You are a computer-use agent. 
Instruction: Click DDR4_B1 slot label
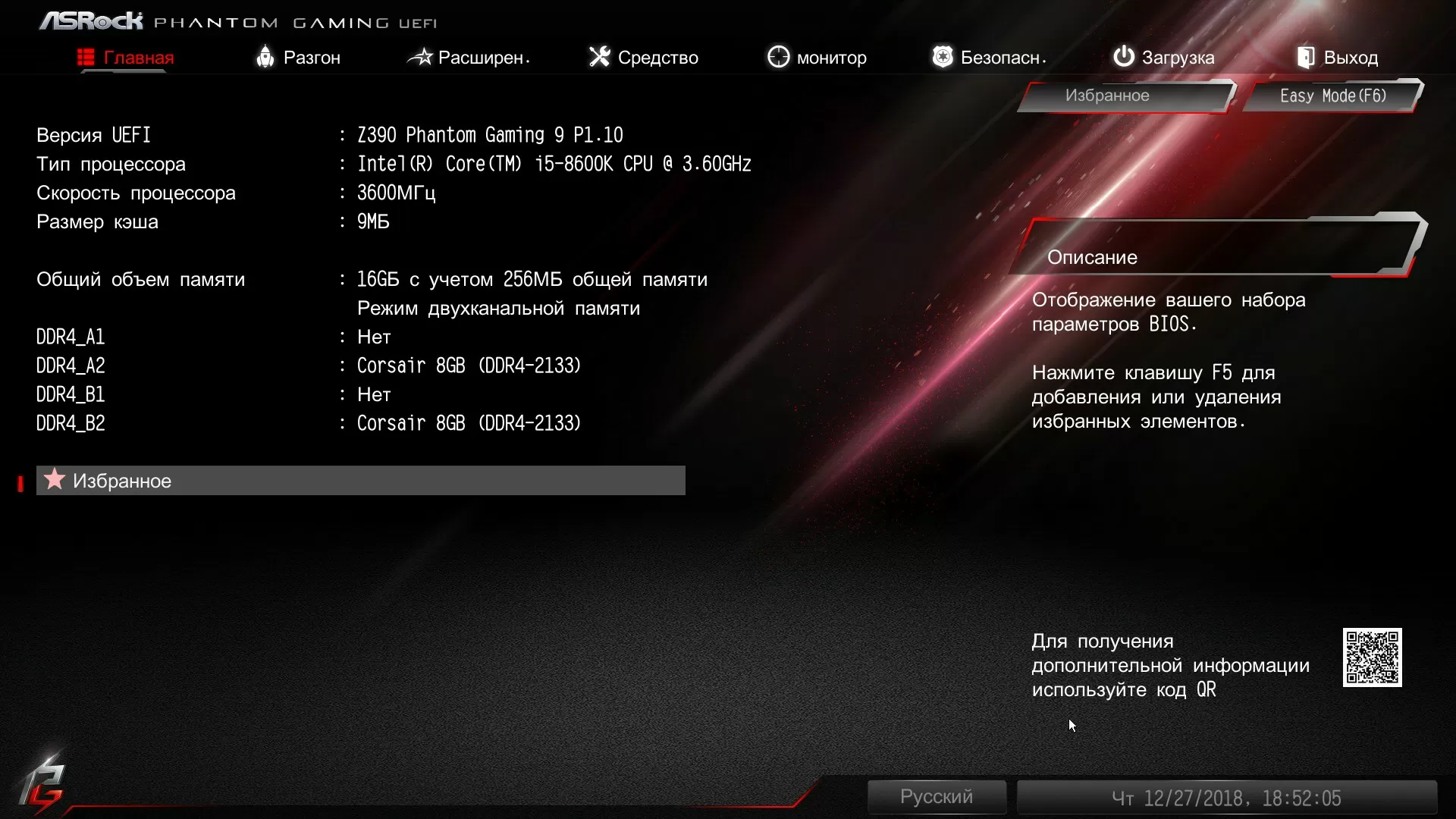click(71, 394)
